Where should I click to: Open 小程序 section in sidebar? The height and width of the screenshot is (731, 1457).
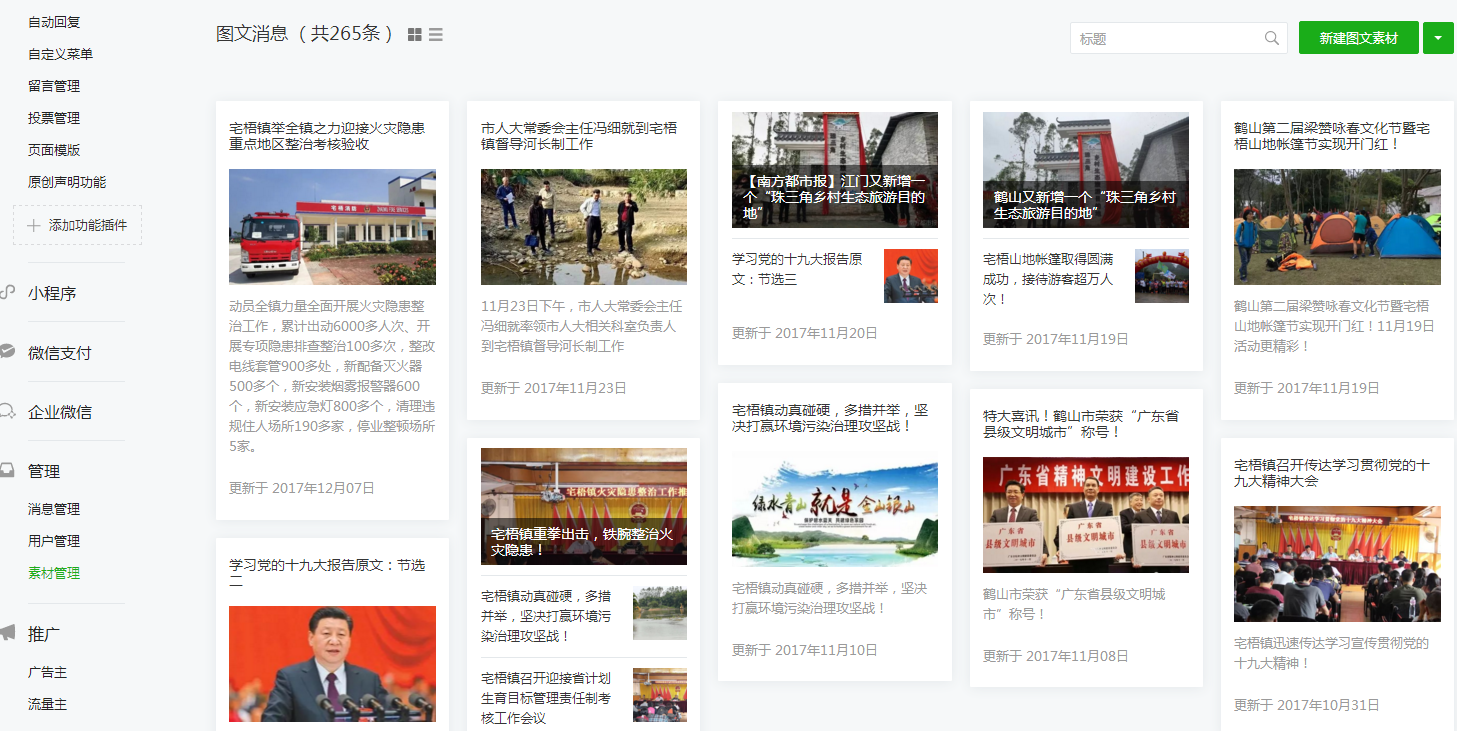click(52, 293)
